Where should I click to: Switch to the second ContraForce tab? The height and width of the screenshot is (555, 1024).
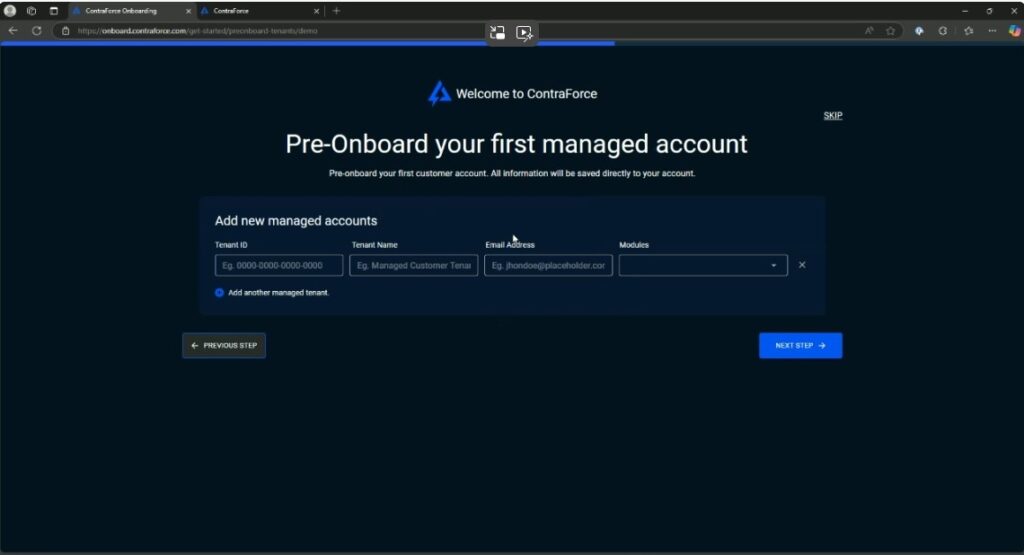[x=255, y=10]
